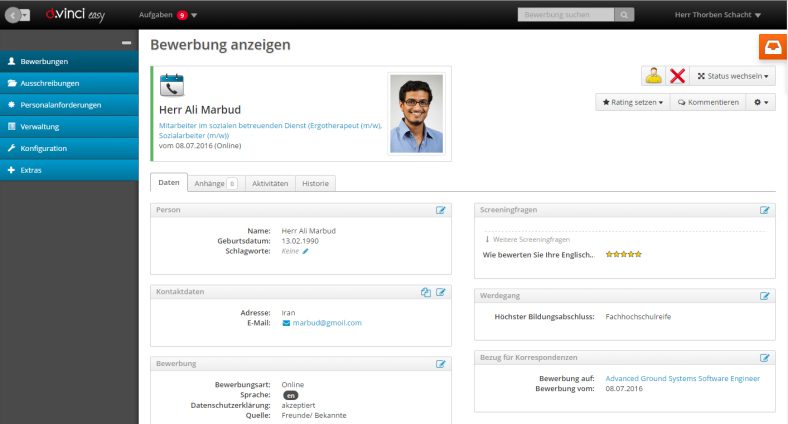Click the Fachhochschulreife value

(638, 316)
